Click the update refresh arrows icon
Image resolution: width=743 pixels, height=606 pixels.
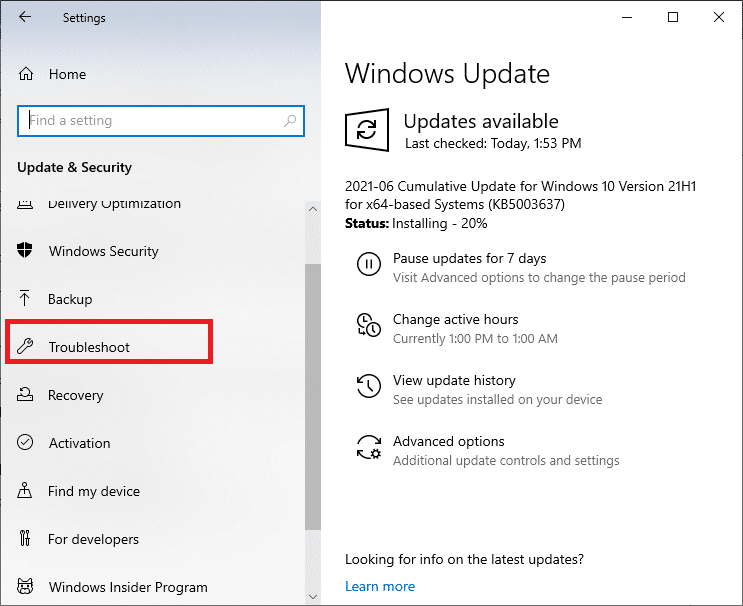pos(367,130)
